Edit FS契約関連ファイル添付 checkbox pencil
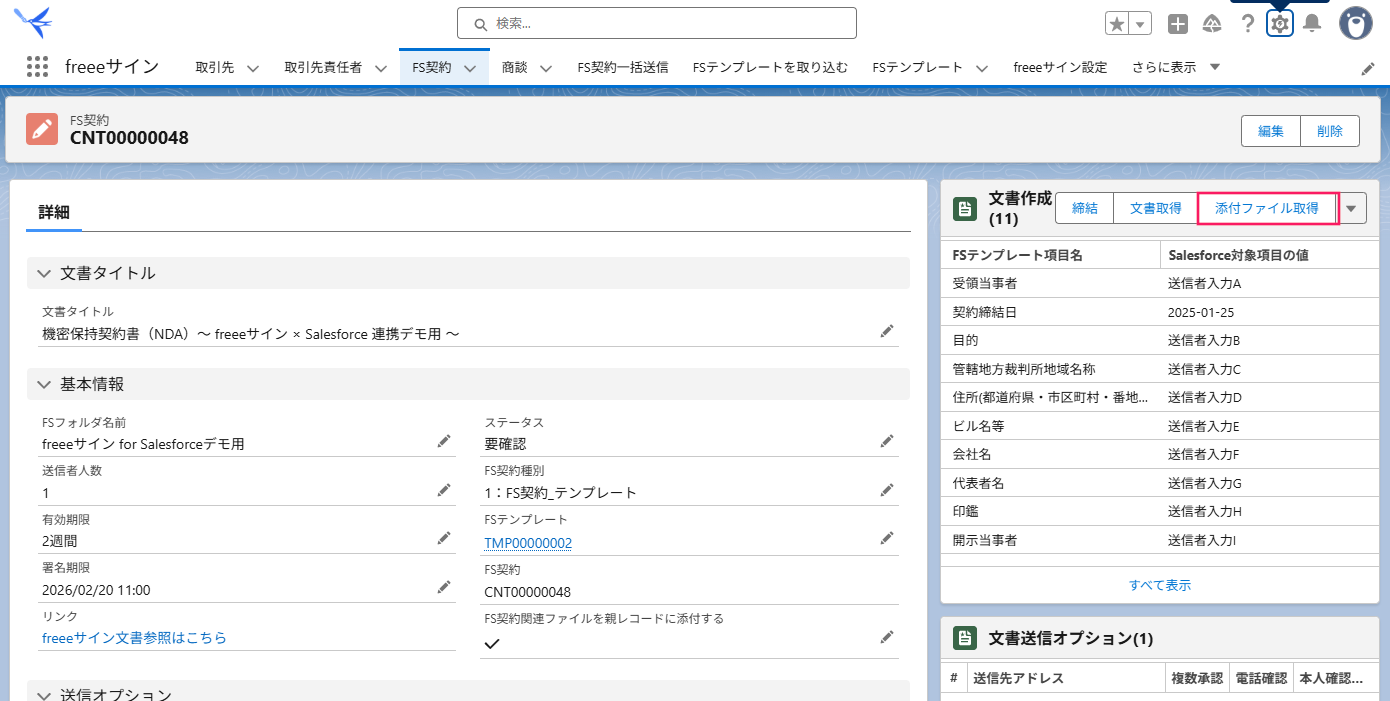1390x701 pixels. 886,637
